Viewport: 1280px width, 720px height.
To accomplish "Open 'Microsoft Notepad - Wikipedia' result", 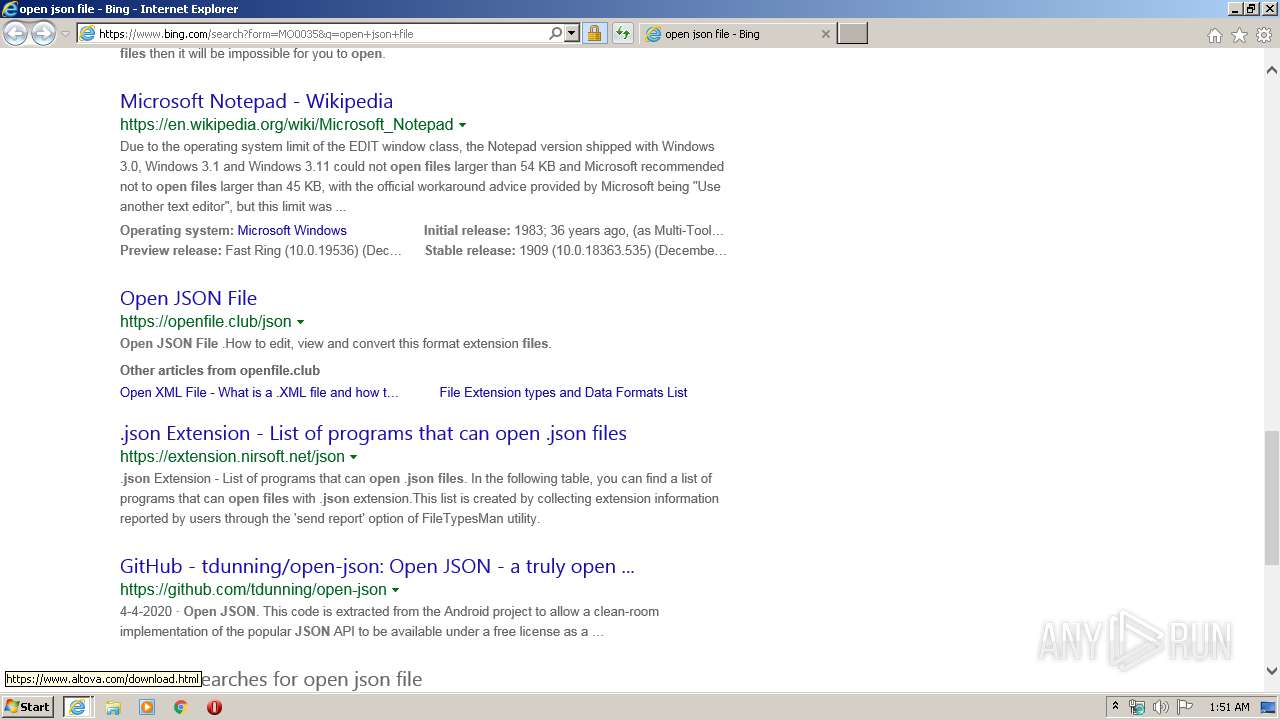I will pos(256,101).
